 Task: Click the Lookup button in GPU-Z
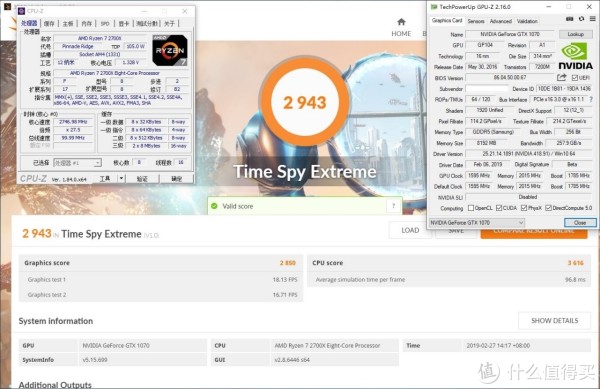pos(576,34)
